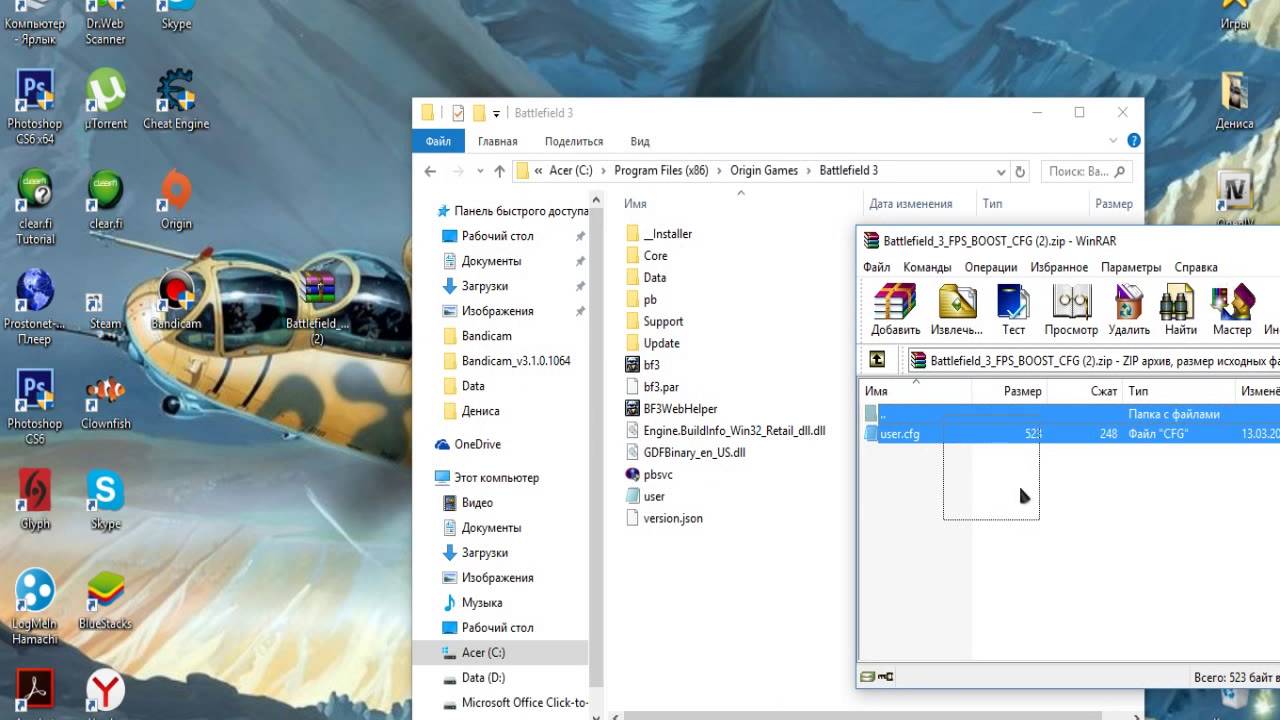This screenshot has height=720, width=1280.
Task: Click Explorer help question mark icon
Action: 1133,141
